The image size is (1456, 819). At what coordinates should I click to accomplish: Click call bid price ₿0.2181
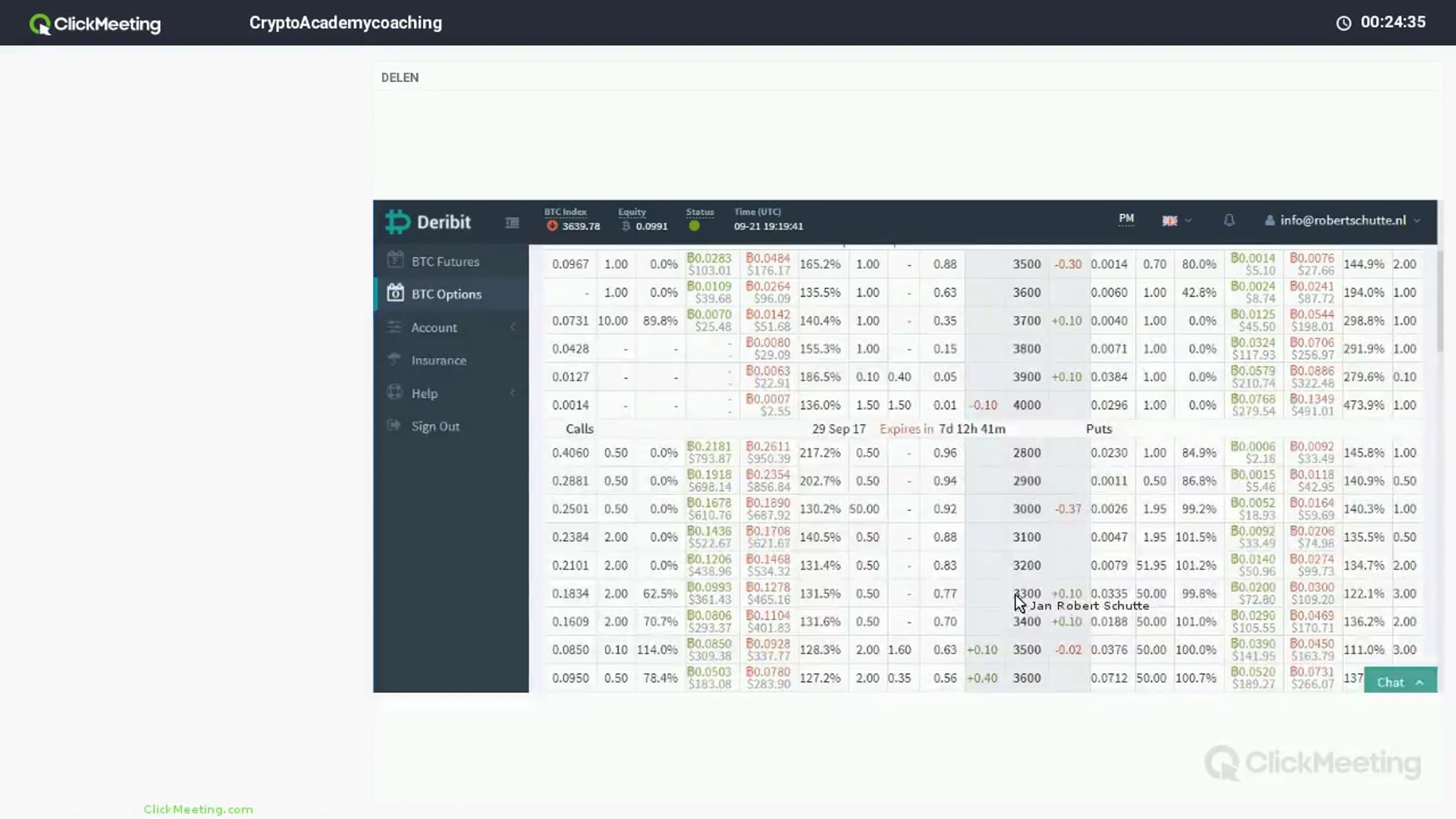(709, 447)
